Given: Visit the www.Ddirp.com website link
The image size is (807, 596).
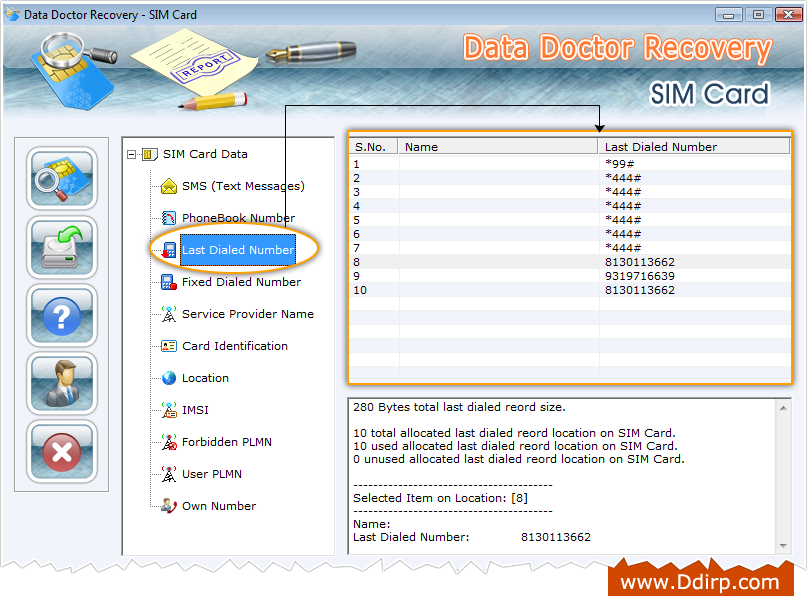Looking at the screenshot, I should pyautogui.click(x=699, y=581).
